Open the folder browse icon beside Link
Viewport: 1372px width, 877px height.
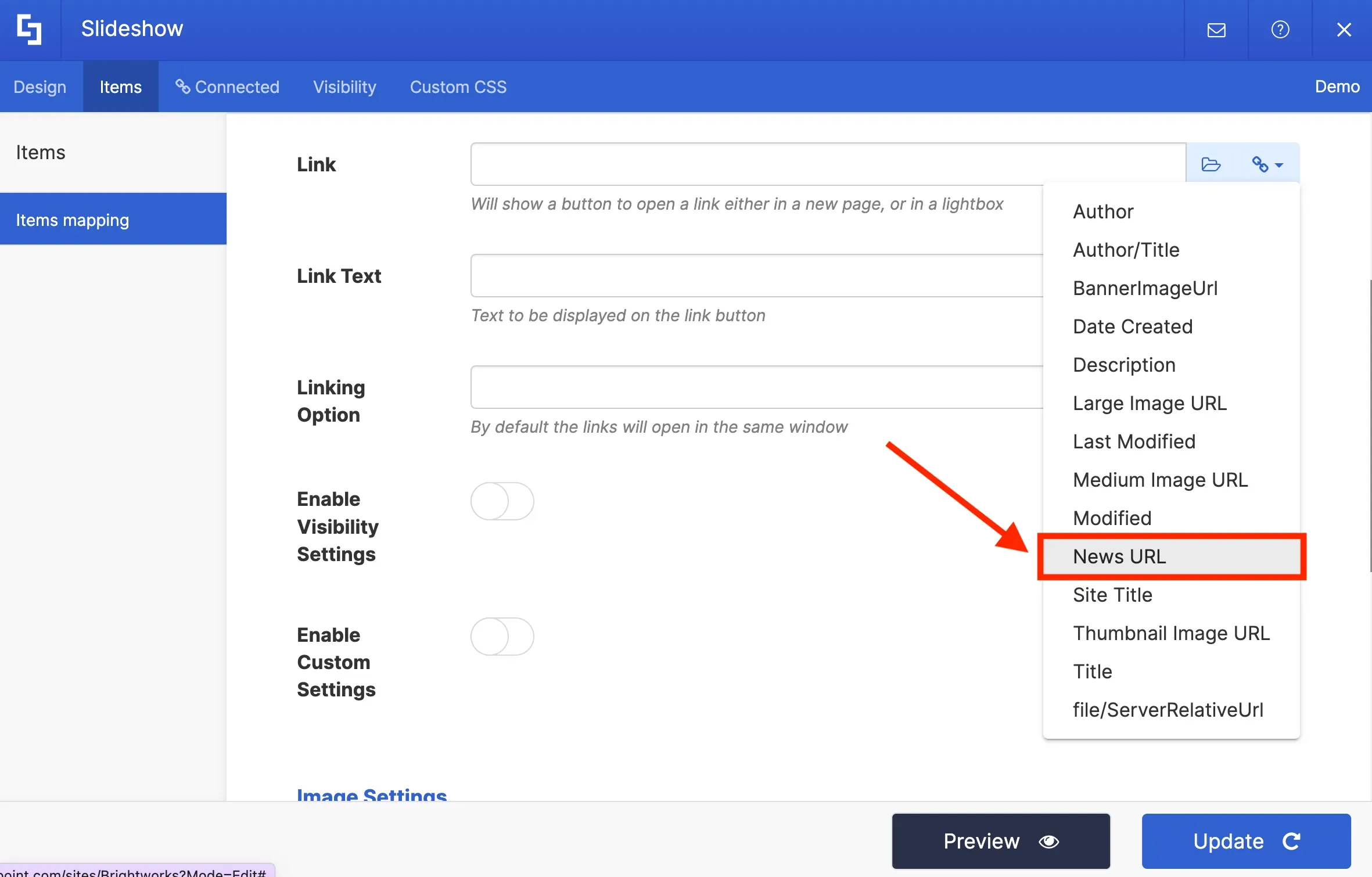(x=1211, y=165)
